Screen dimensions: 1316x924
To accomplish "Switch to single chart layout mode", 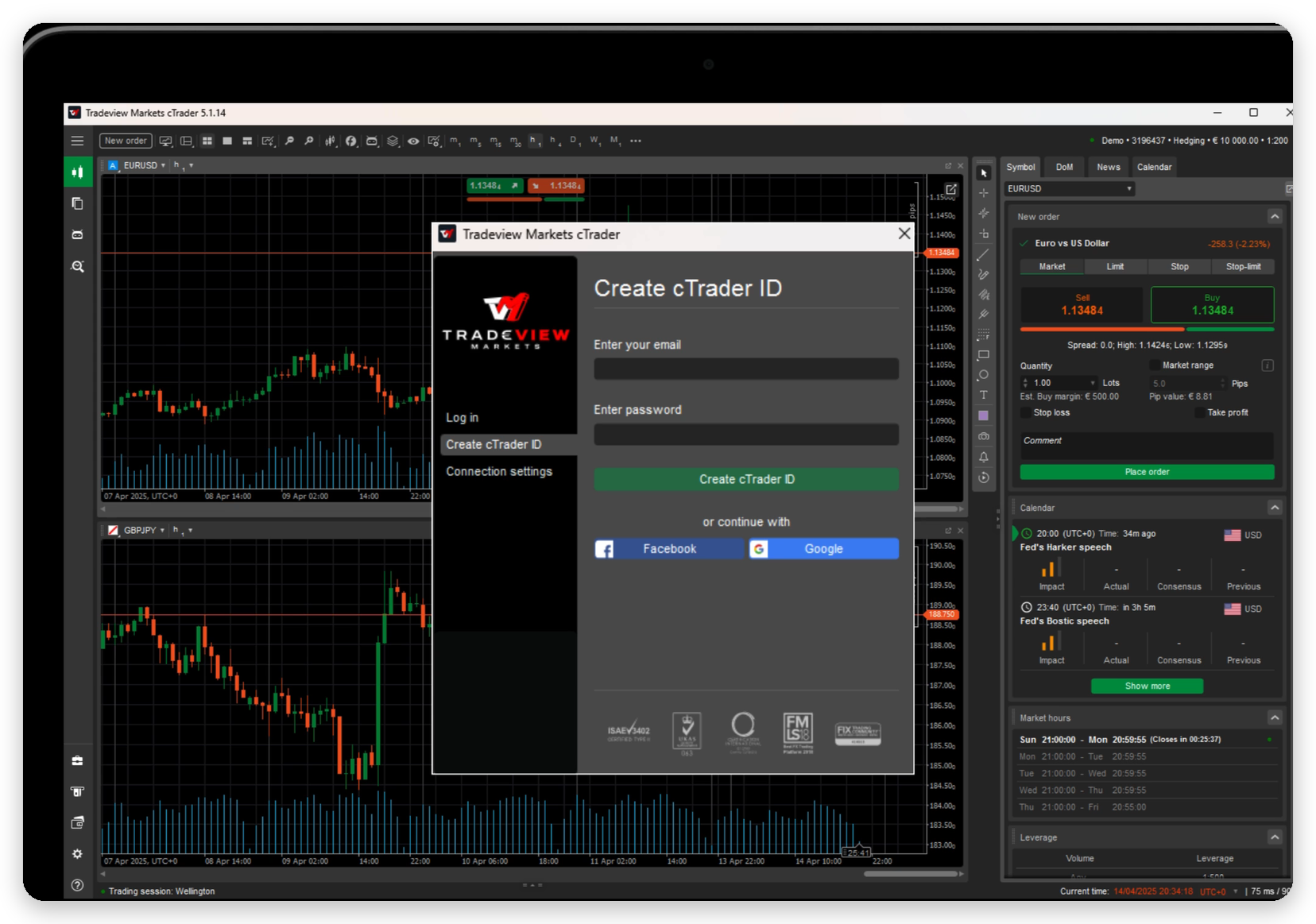I will coord(227,141).
